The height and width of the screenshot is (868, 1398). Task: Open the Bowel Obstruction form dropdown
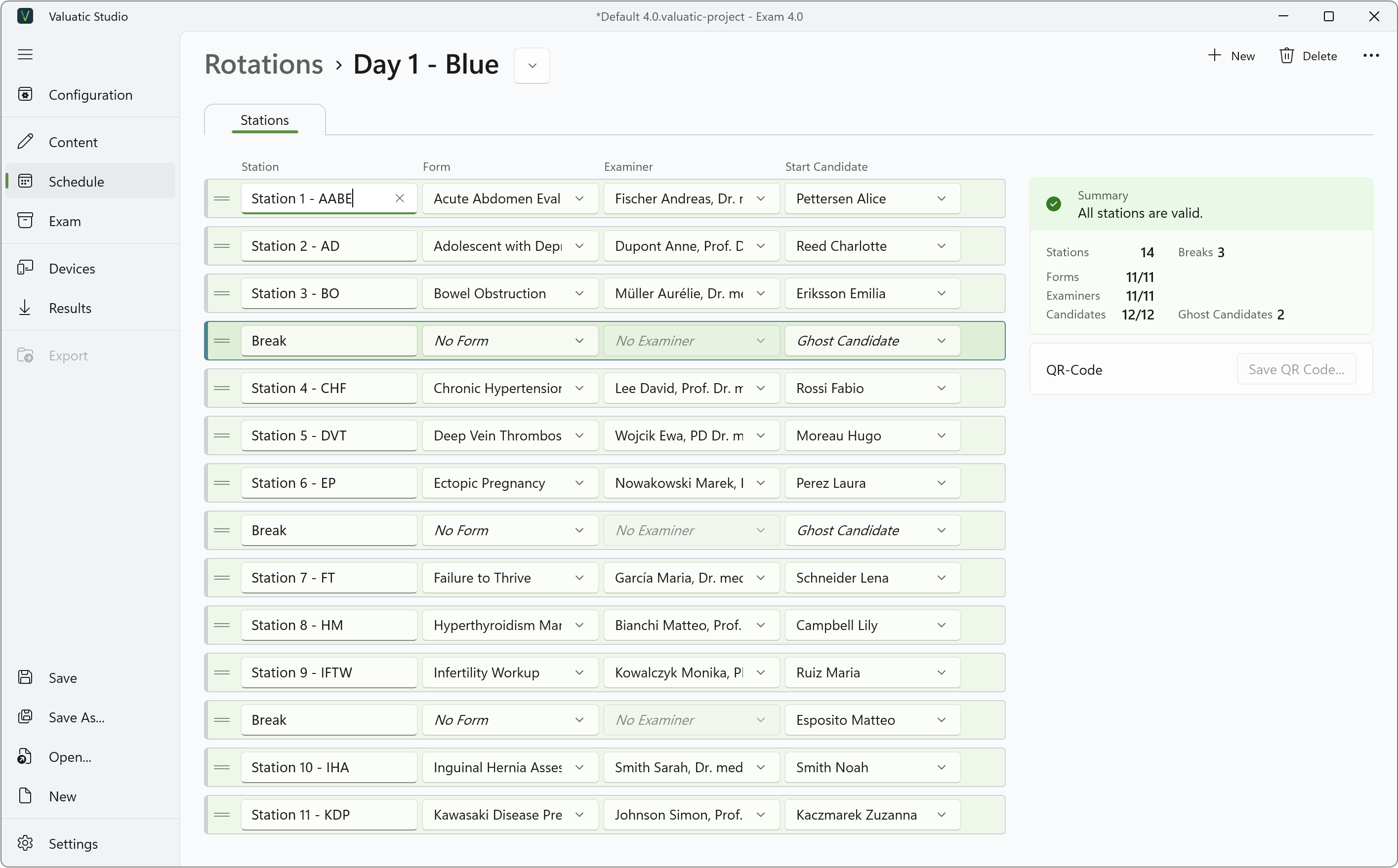510,293
